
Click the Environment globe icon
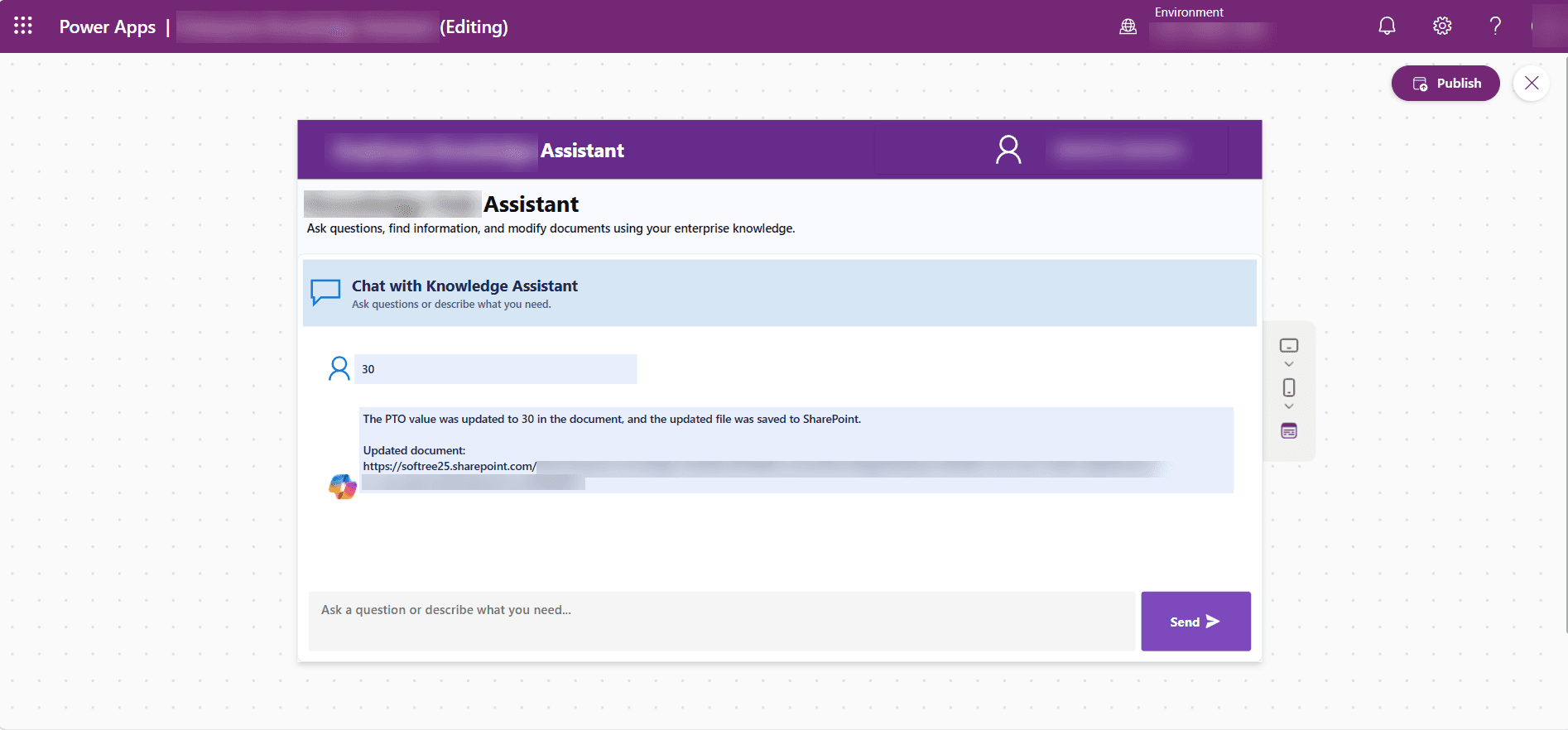click(x=1128, y=26)
